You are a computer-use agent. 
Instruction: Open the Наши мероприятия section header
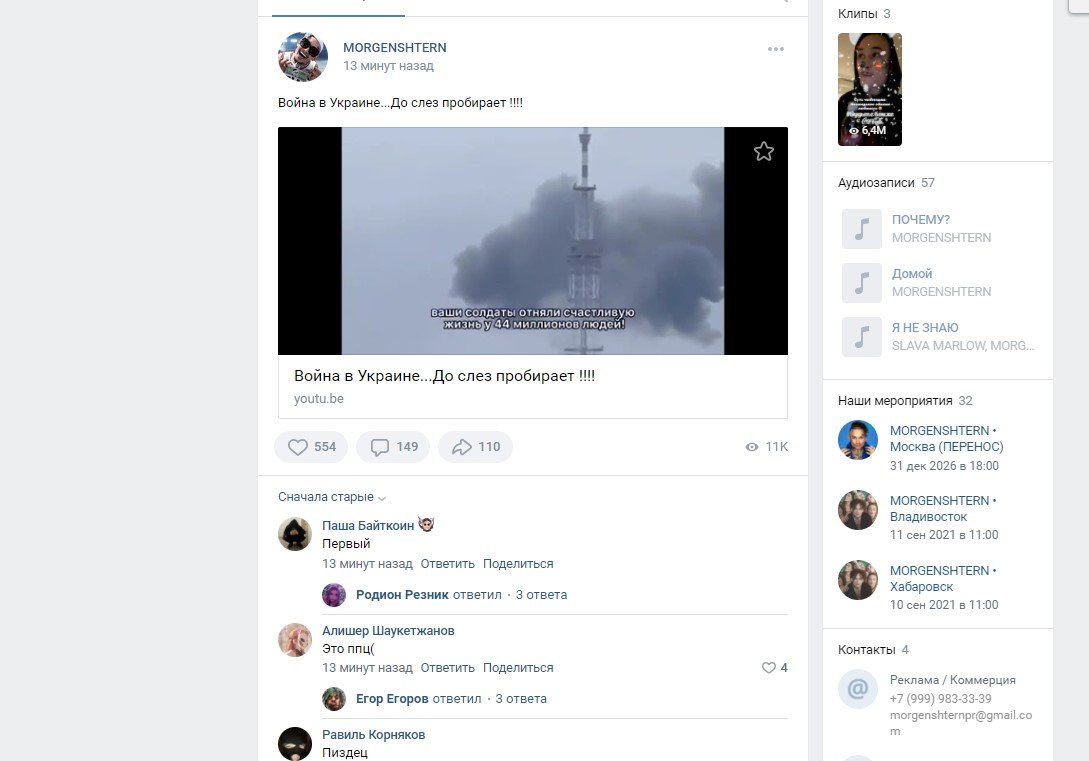pyautogui.click(x=895, y=400)
